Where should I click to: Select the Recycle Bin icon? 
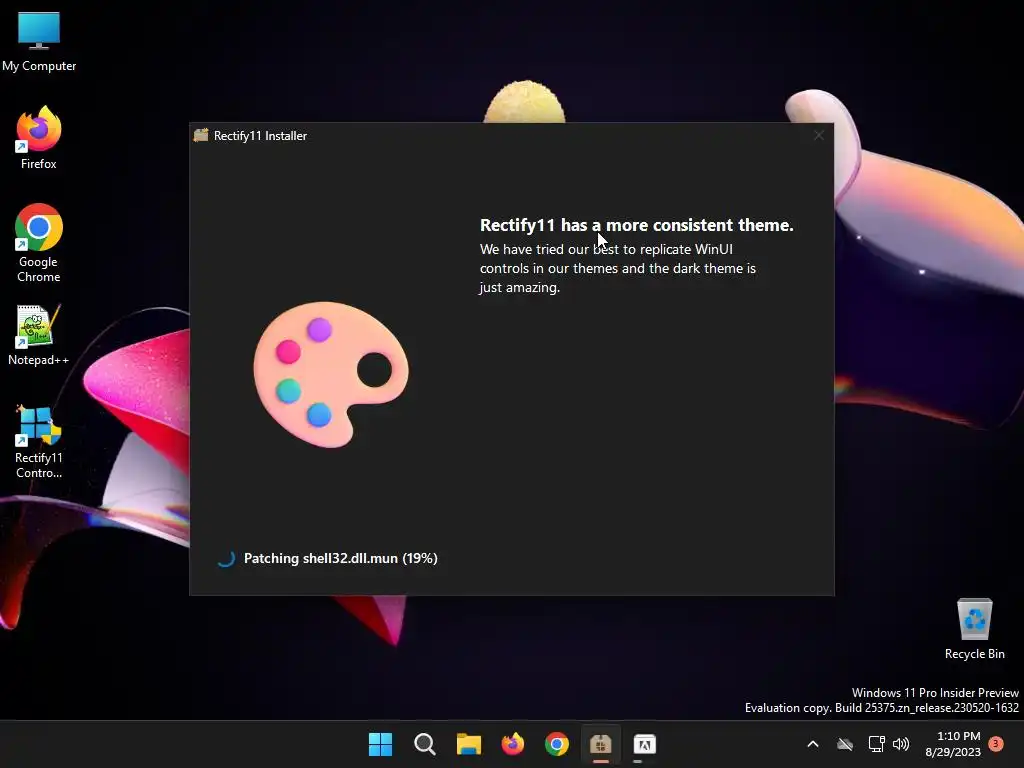(x=974, y=629)
